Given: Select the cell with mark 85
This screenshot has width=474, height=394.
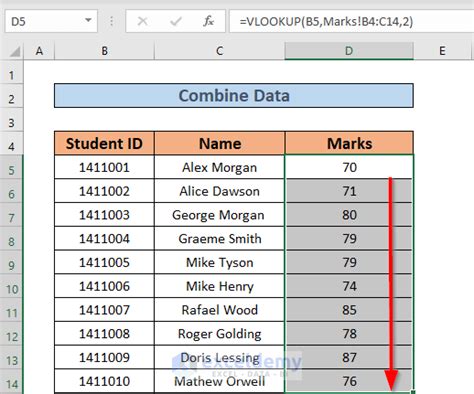Looking at the screenshot, I should (x=349, y=310).
